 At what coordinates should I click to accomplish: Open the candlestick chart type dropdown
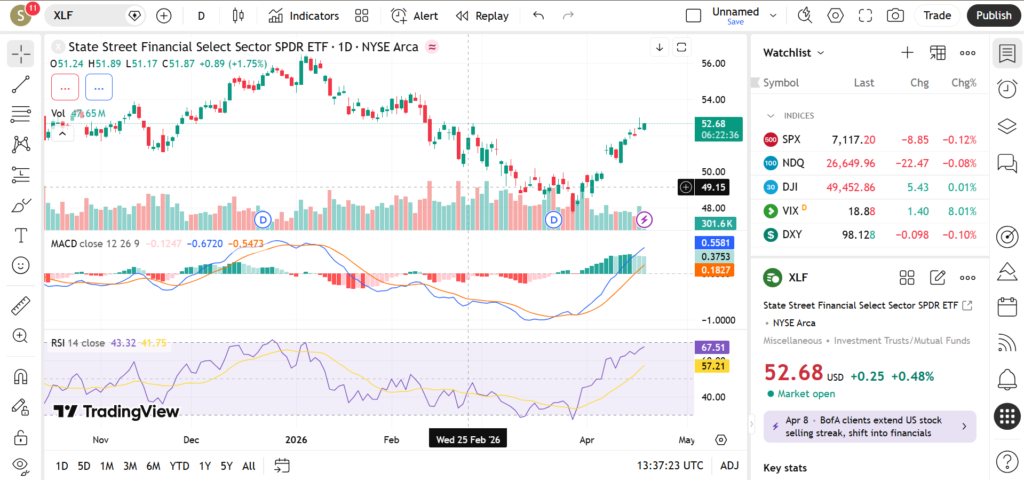point(237,15)
